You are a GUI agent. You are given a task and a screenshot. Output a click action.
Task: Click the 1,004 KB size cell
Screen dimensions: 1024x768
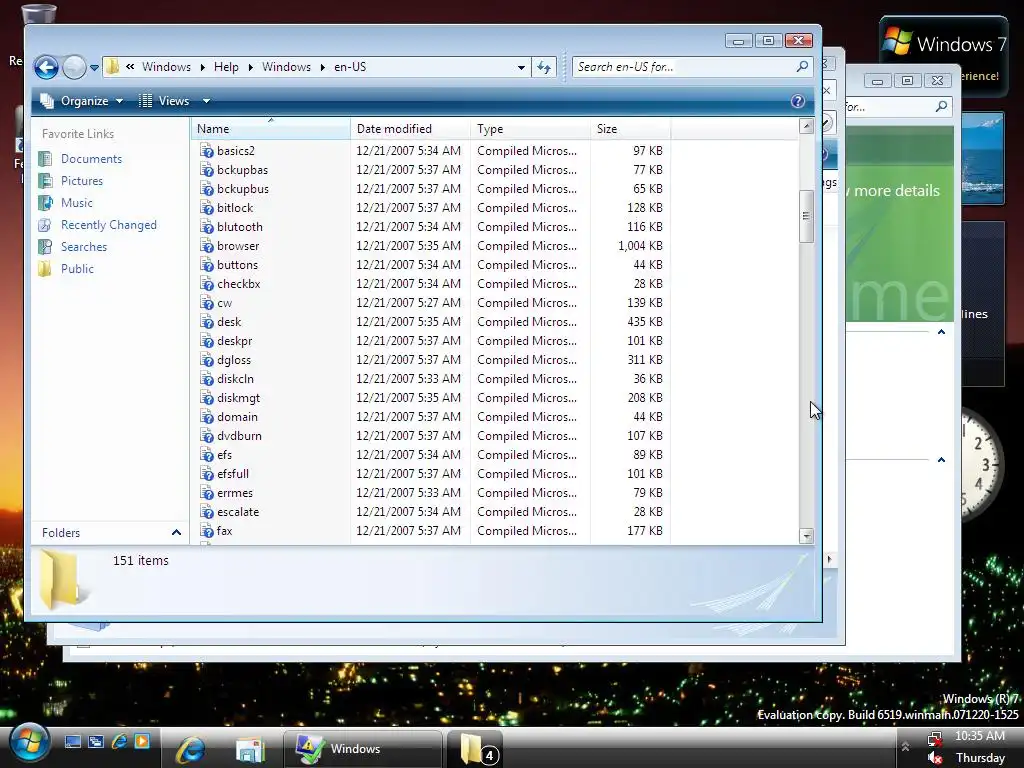click(640, 246)
